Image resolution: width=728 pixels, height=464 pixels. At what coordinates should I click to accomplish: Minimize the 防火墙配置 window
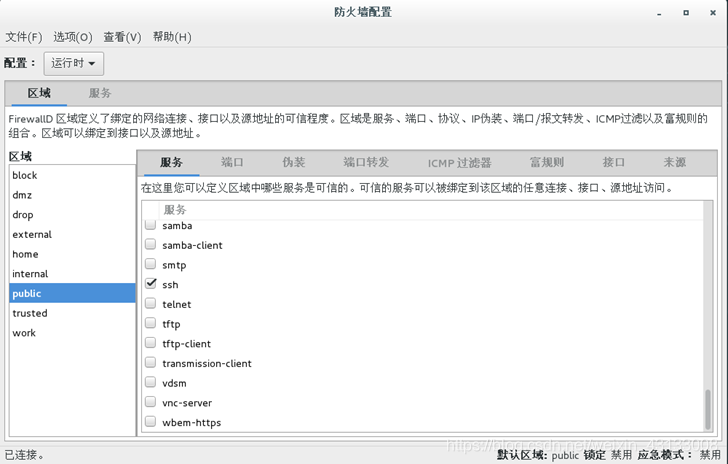click(x=659, y=13)
